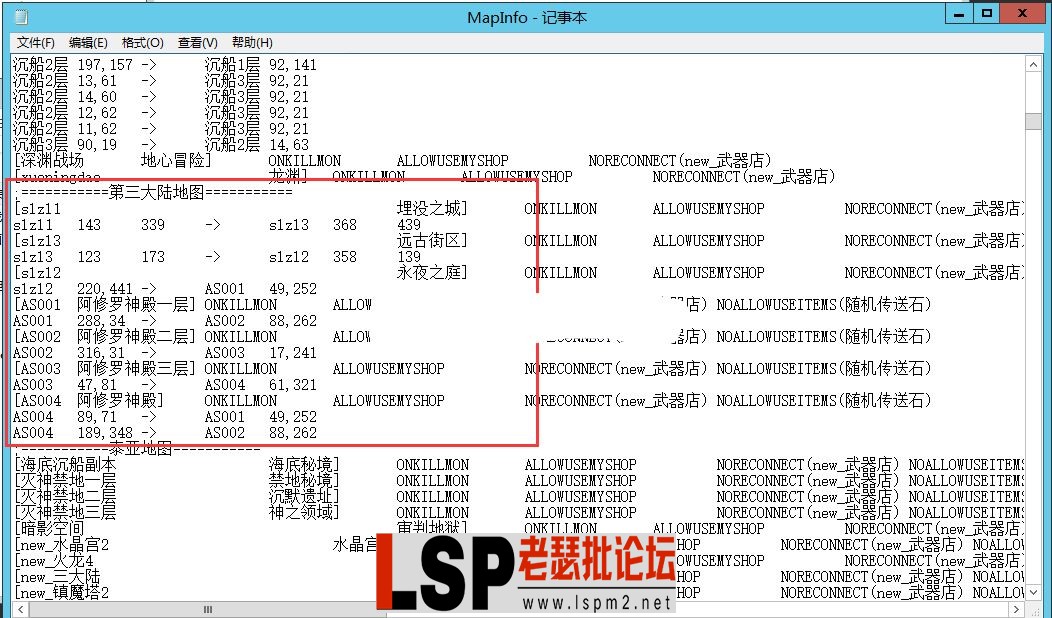Click the text "阿修罗神殿一层]"

click(136, 305)
